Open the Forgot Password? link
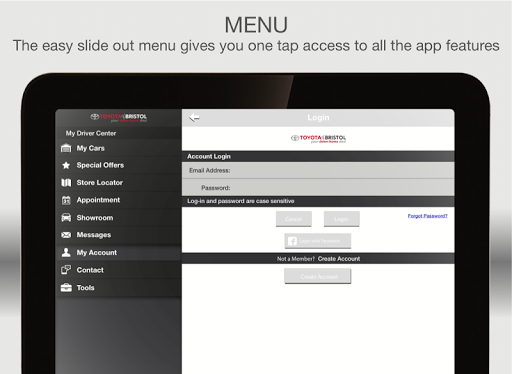 click(427, 216)
